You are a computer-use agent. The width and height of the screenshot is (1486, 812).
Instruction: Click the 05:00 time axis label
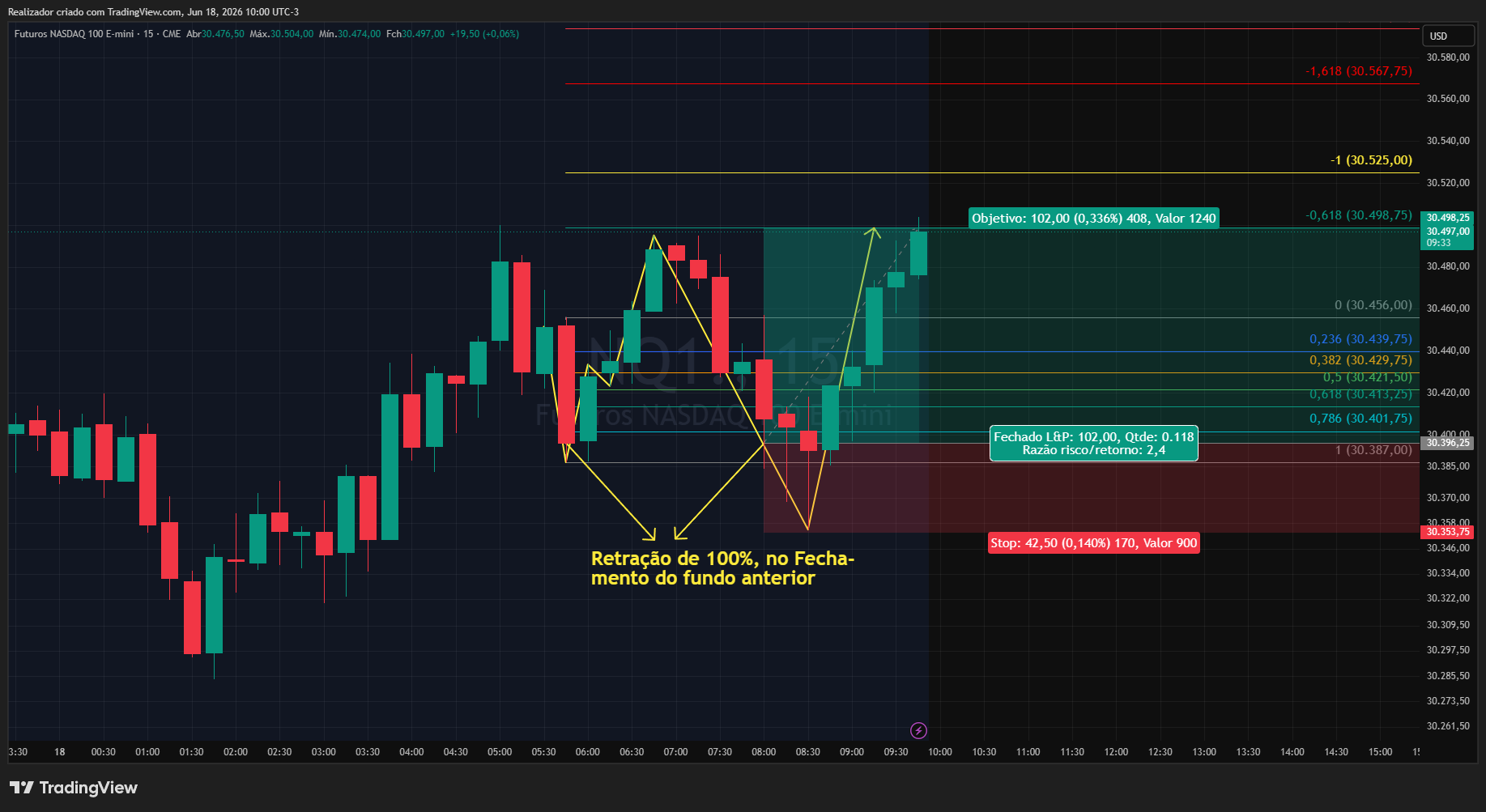click(x=500, y=752)
